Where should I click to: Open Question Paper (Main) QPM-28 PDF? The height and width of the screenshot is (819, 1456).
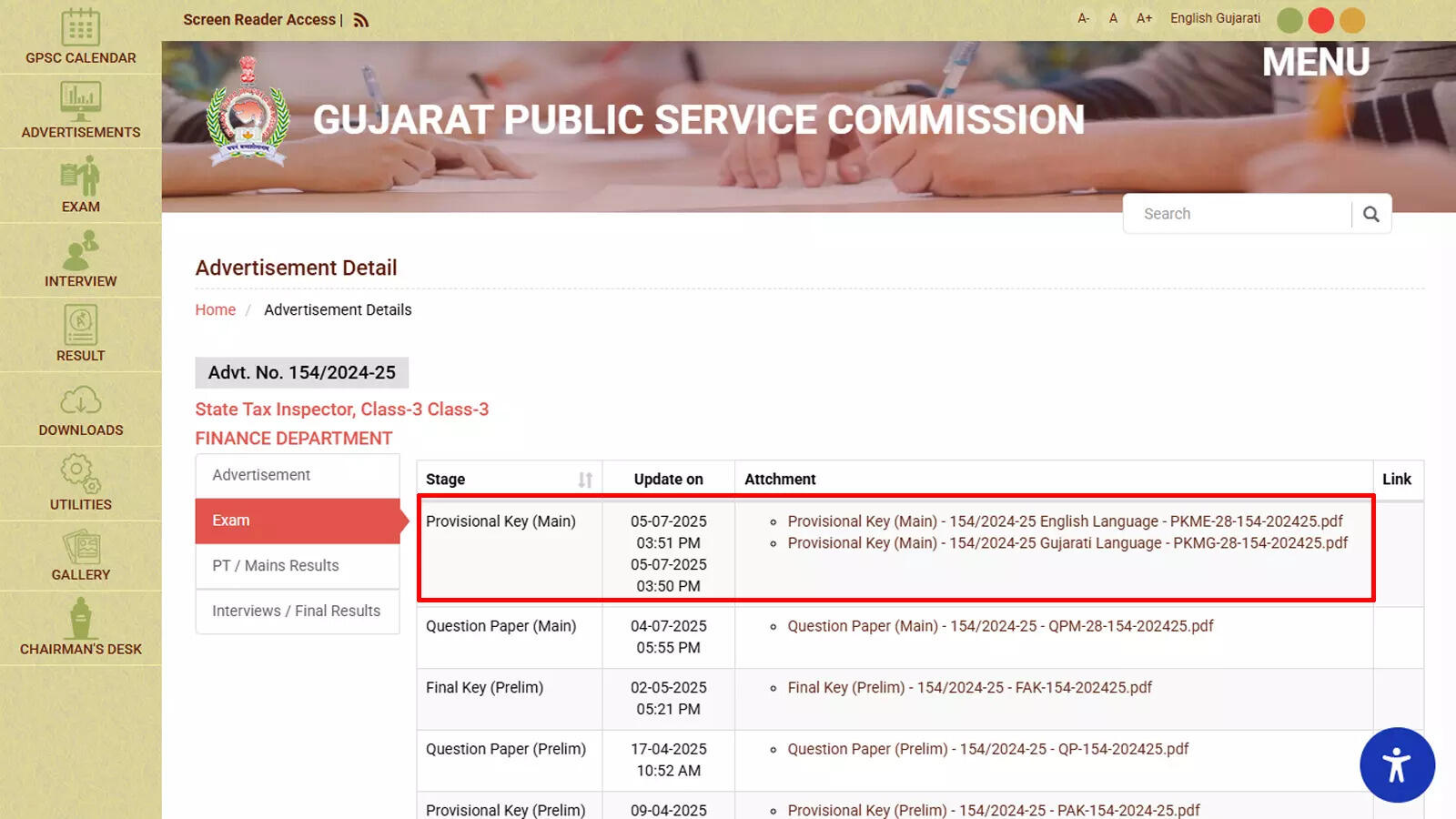click(x=1000, y=626)
